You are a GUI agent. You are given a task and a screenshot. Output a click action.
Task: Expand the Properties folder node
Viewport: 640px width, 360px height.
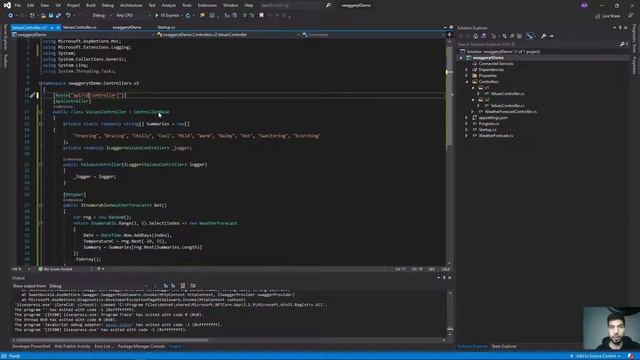tap(467, 76)
